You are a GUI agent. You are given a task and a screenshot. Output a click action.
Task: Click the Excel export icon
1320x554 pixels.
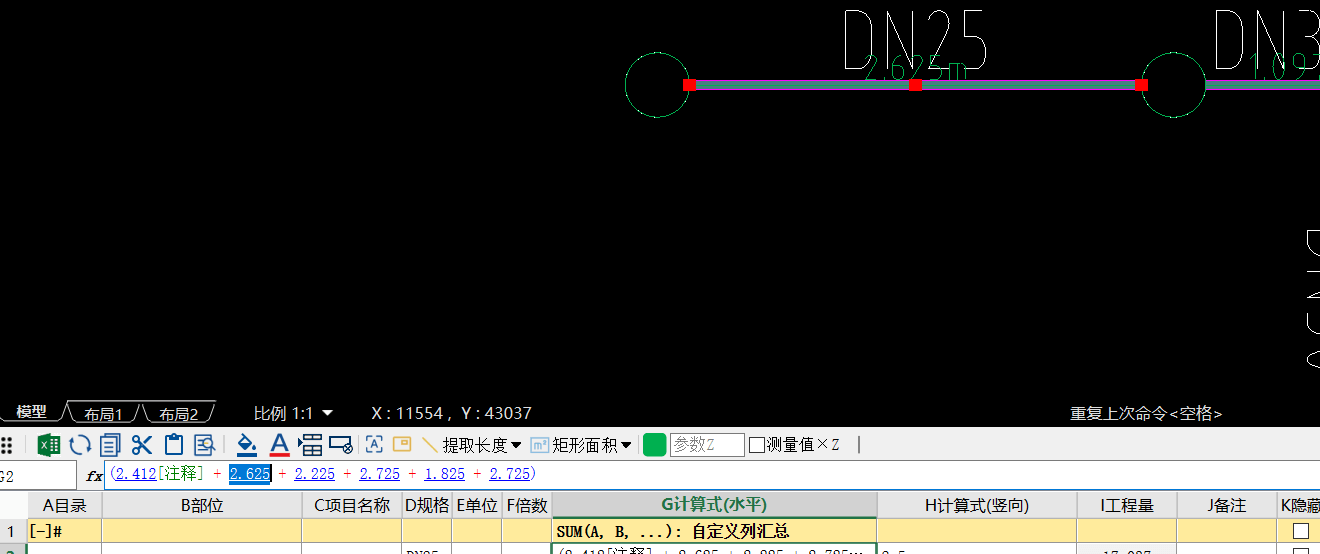[x=49, y=445]
